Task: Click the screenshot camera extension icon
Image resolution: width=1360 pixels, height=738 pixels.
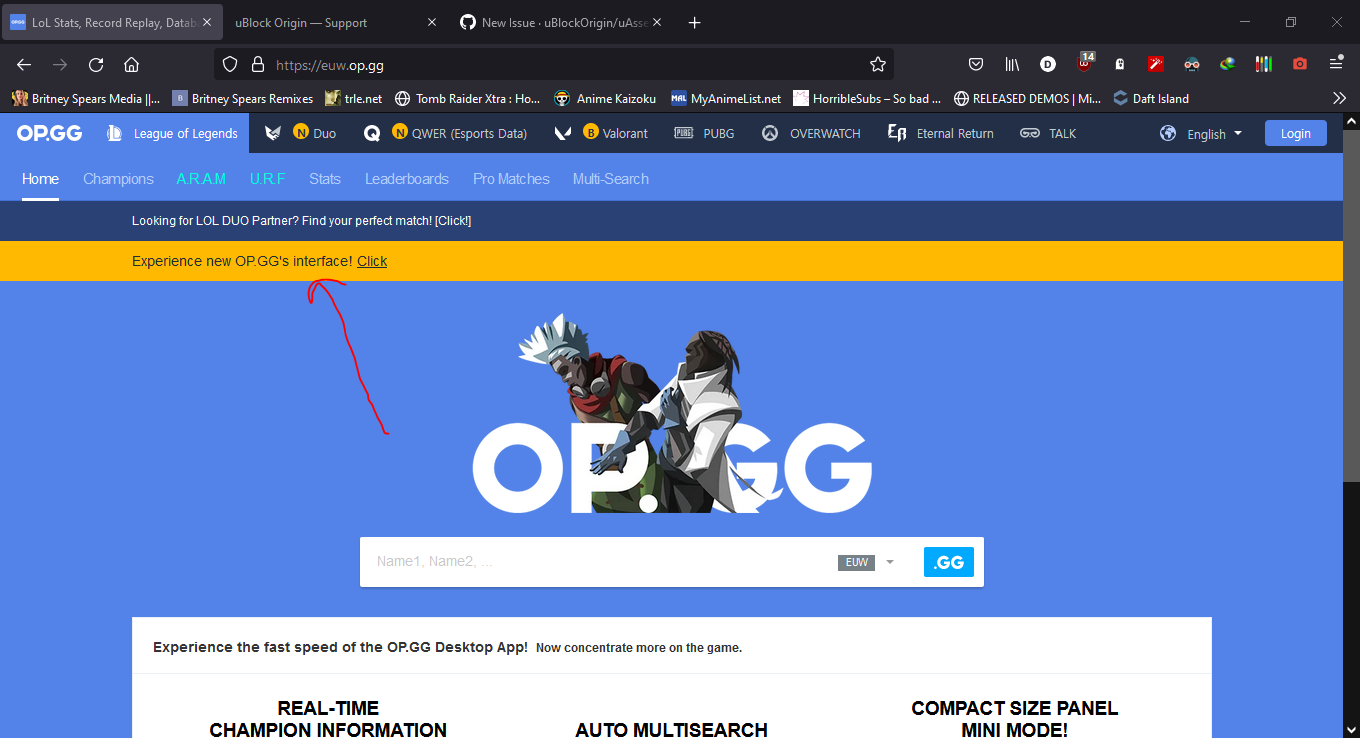Action: tap(1299, 64)
